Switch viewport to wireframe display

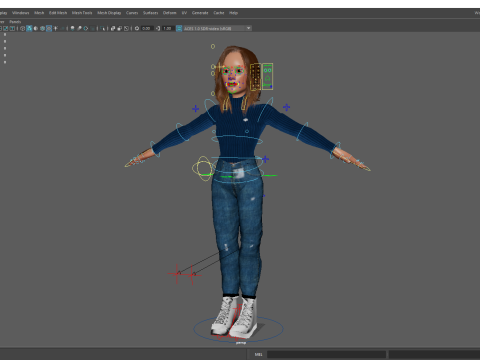(22, 28)
